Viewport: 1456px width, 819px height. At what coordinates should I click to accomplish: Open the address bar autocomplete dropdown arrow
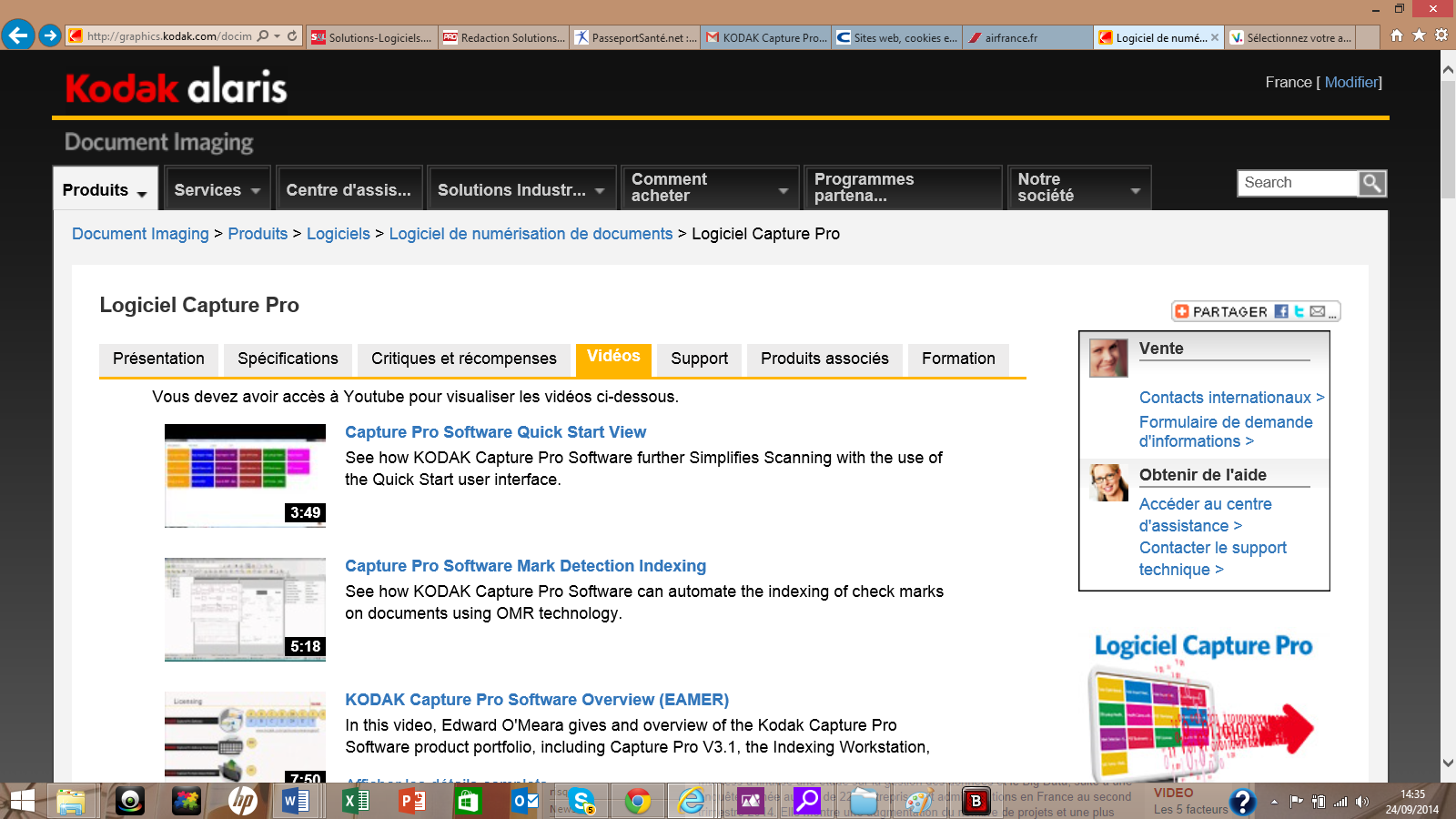pyautogui.click(x=277, y=36)
